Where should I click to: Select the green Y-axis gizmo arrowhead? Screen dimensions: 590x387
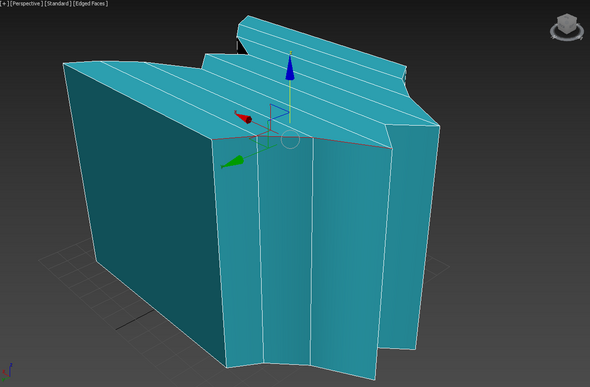click(x=233, y=162)
